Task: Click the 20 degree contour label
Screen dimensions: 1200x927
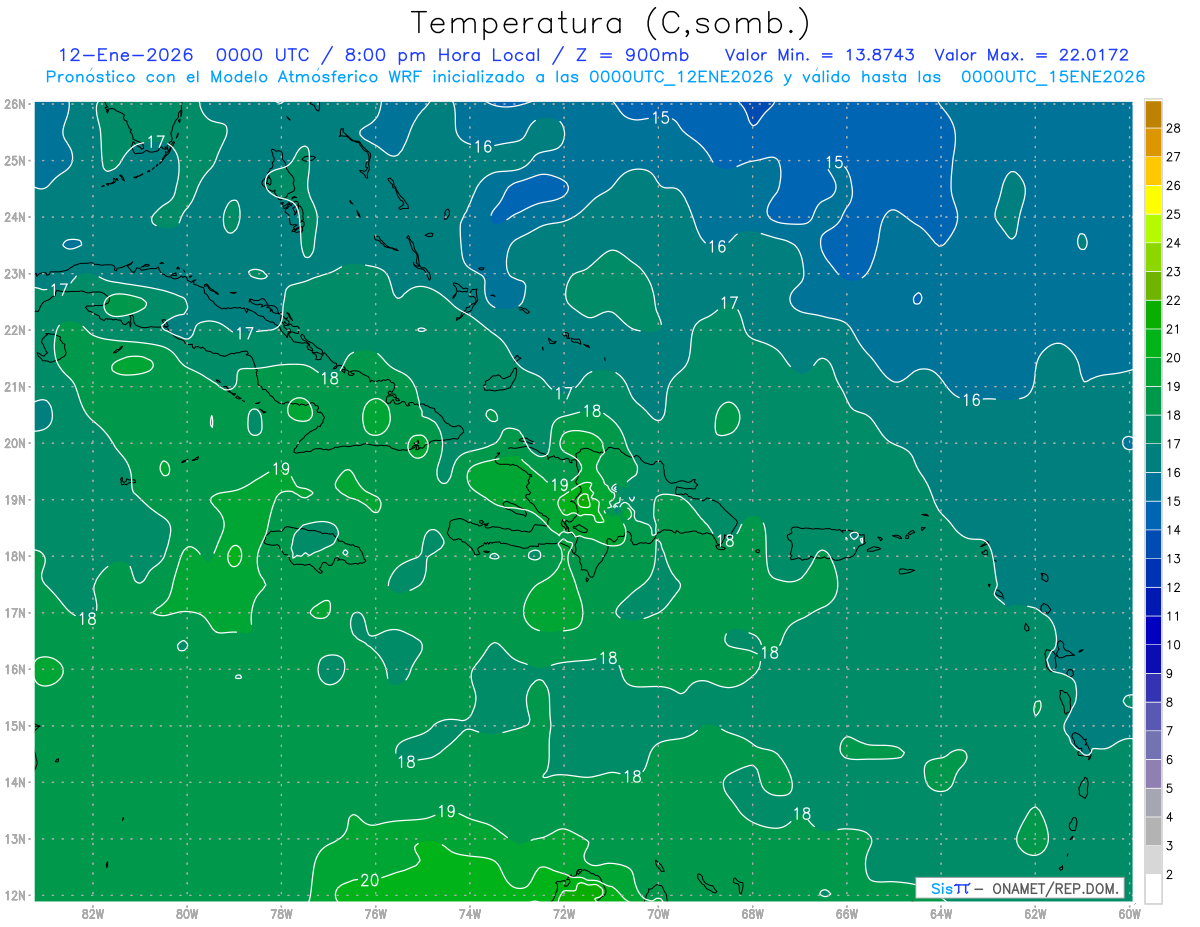Action: [369, 880]
